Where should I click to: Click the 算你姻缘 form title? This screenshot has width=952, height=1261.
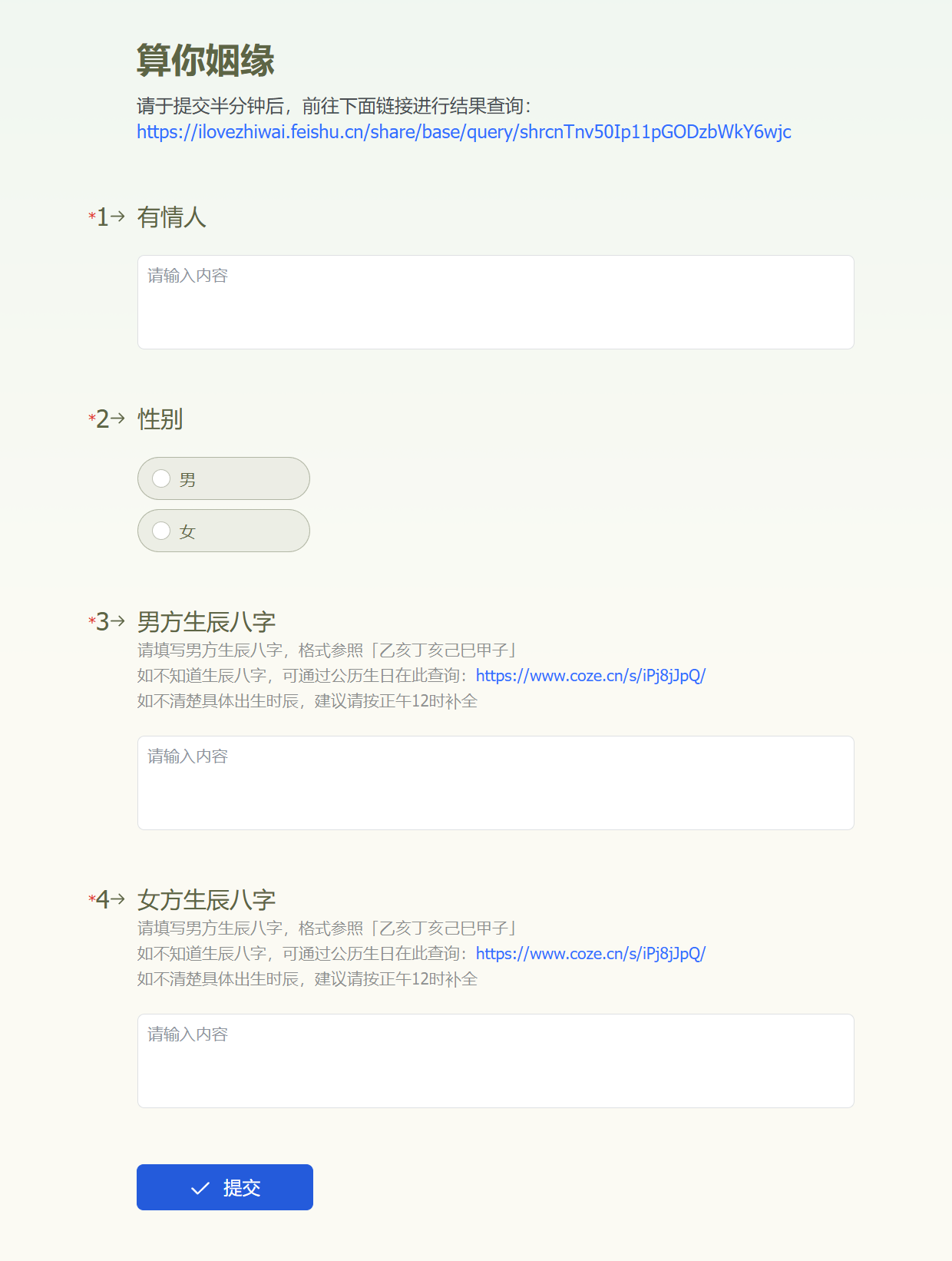206,61
